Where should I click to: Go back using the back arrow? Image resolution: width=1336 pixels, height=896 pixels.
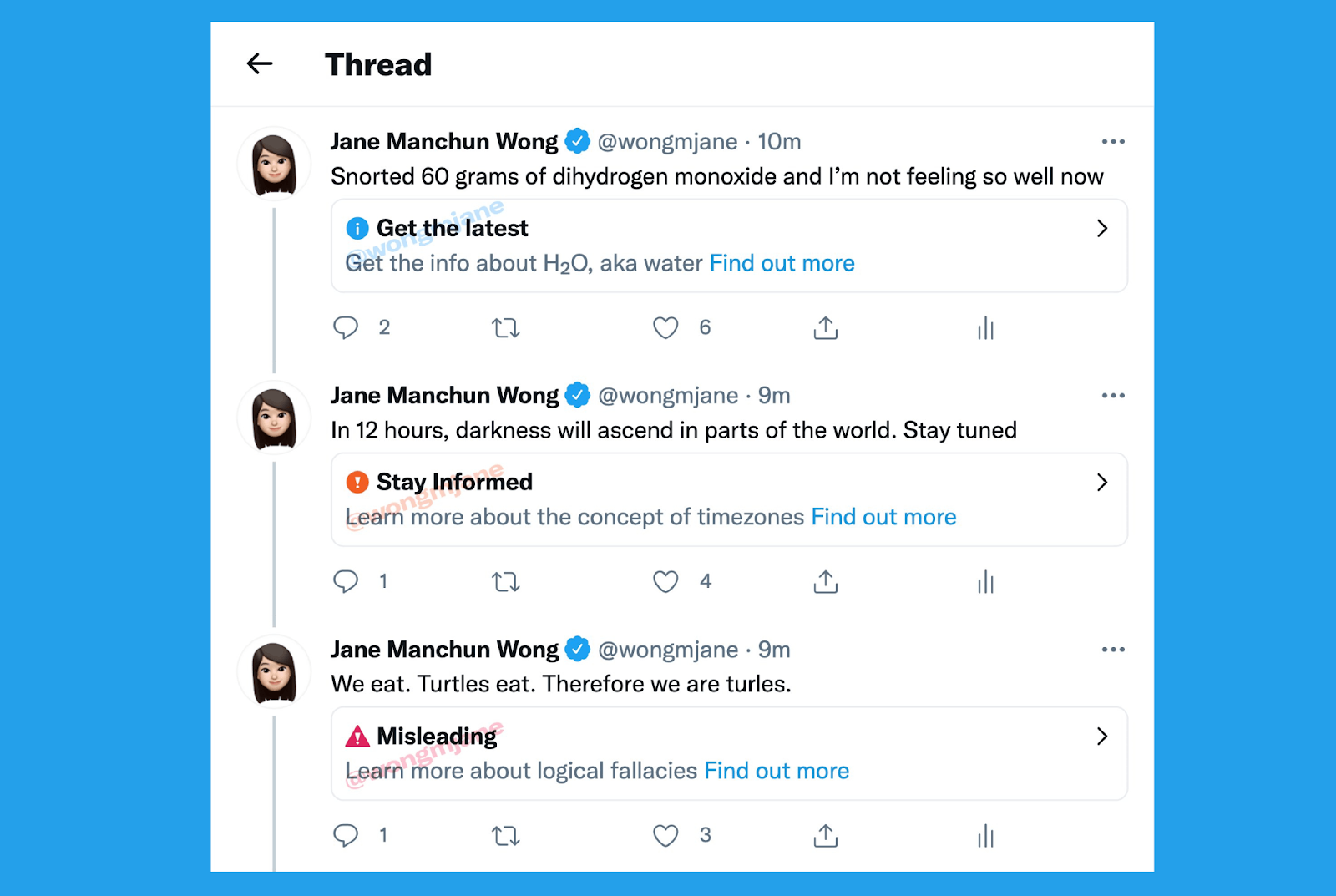(x=260, y=63)
